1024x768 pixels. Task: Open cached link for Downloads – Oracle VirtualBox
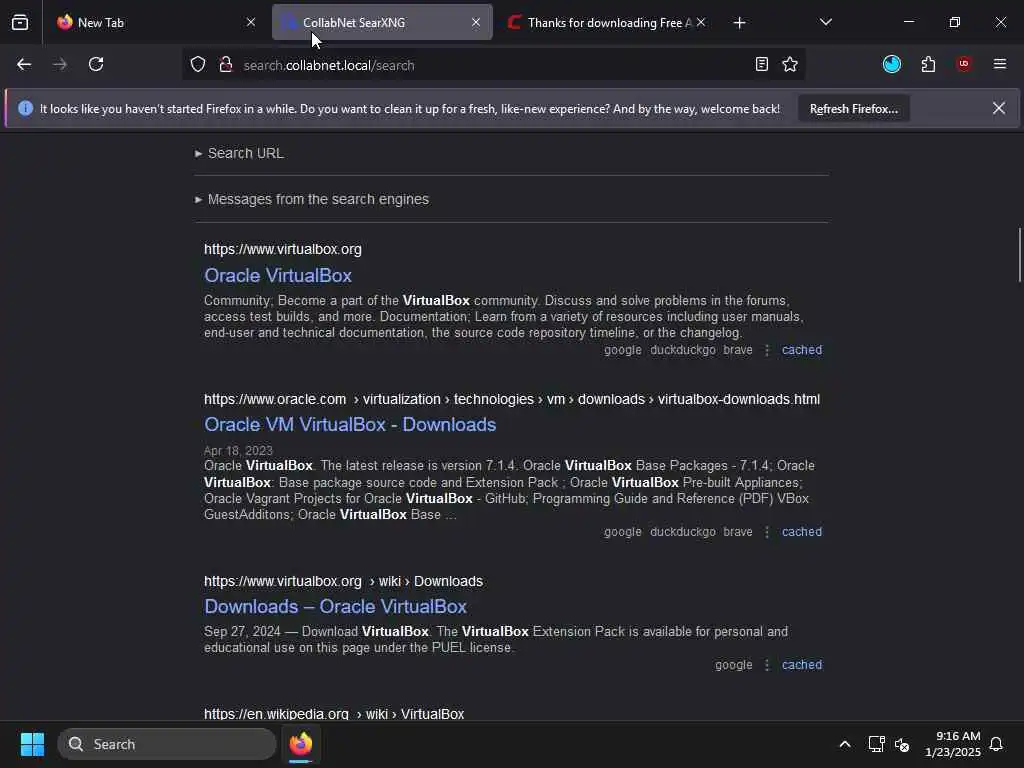(x=802, y=665)
